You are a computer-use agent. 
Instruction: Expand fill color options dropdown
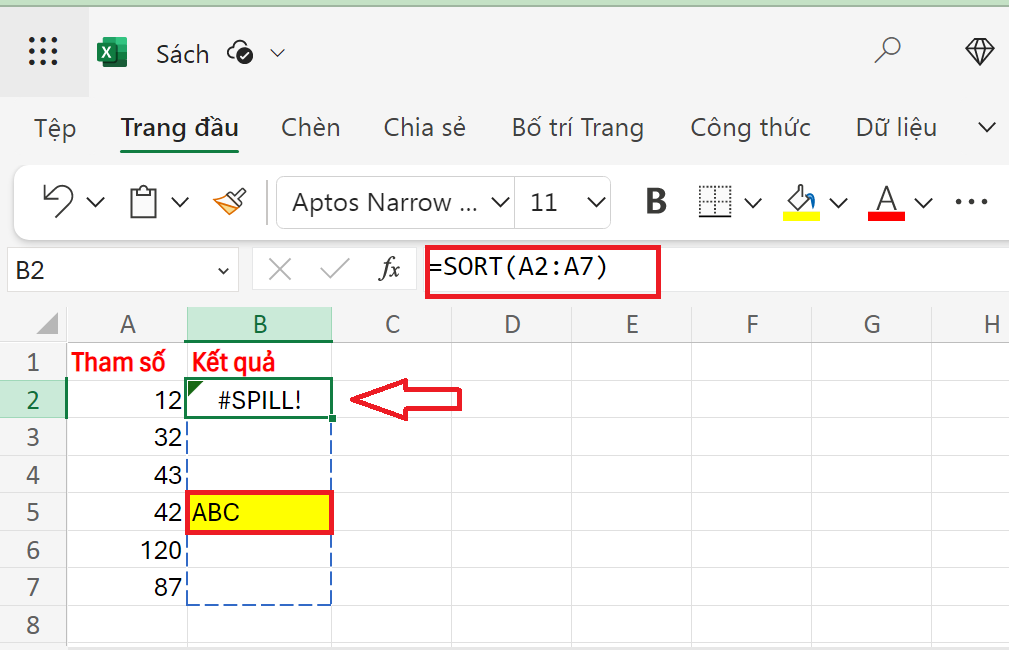coord(838,203)
